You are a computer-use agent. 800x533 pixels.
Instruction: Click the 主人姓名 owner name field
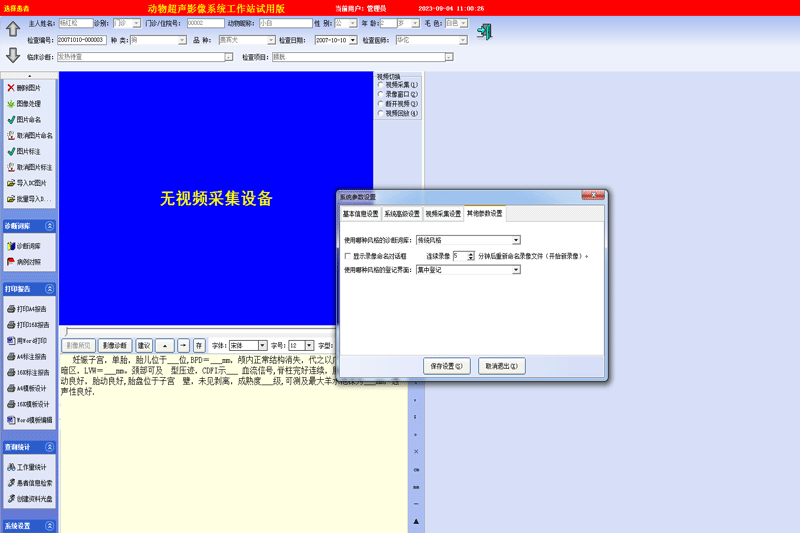pos(76,23)
